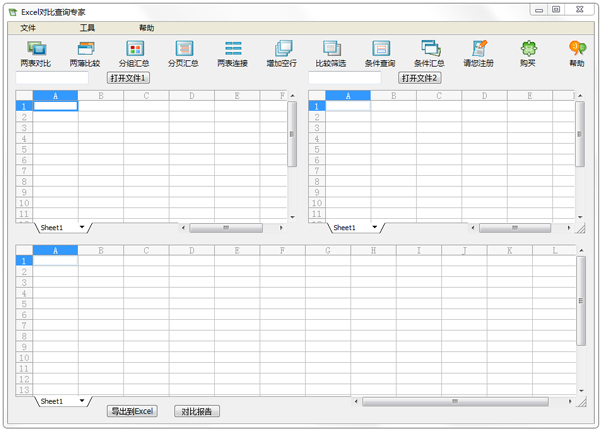
Task: Launch the 分组汇总 function
Action: tap(134, 54)
